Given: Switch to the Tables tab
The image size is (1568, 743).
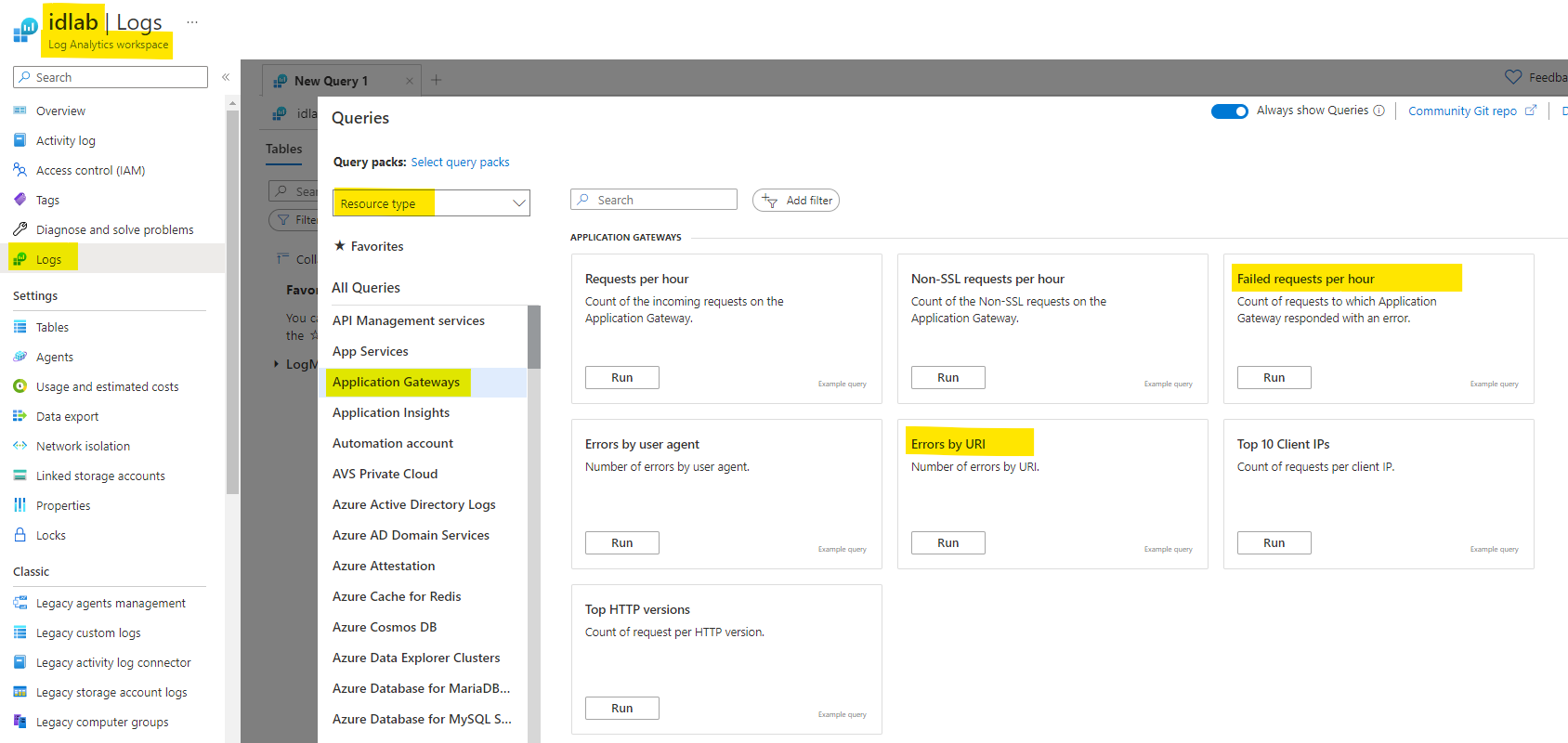Looking at the screenshot, I should pos(284,149).
